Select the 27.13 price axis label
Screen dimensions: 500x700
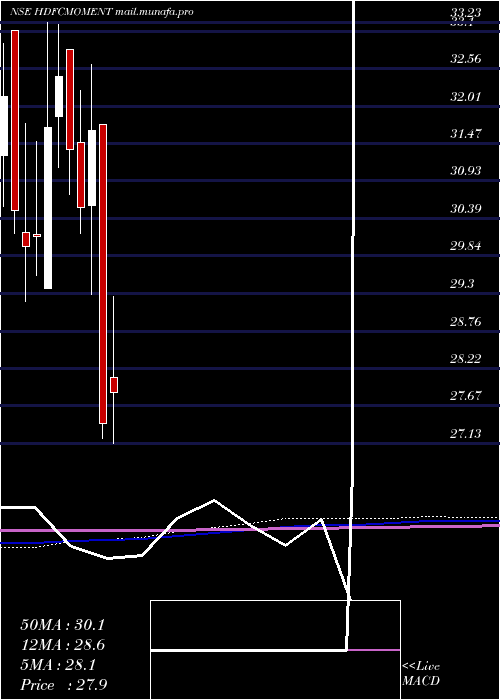465,433
